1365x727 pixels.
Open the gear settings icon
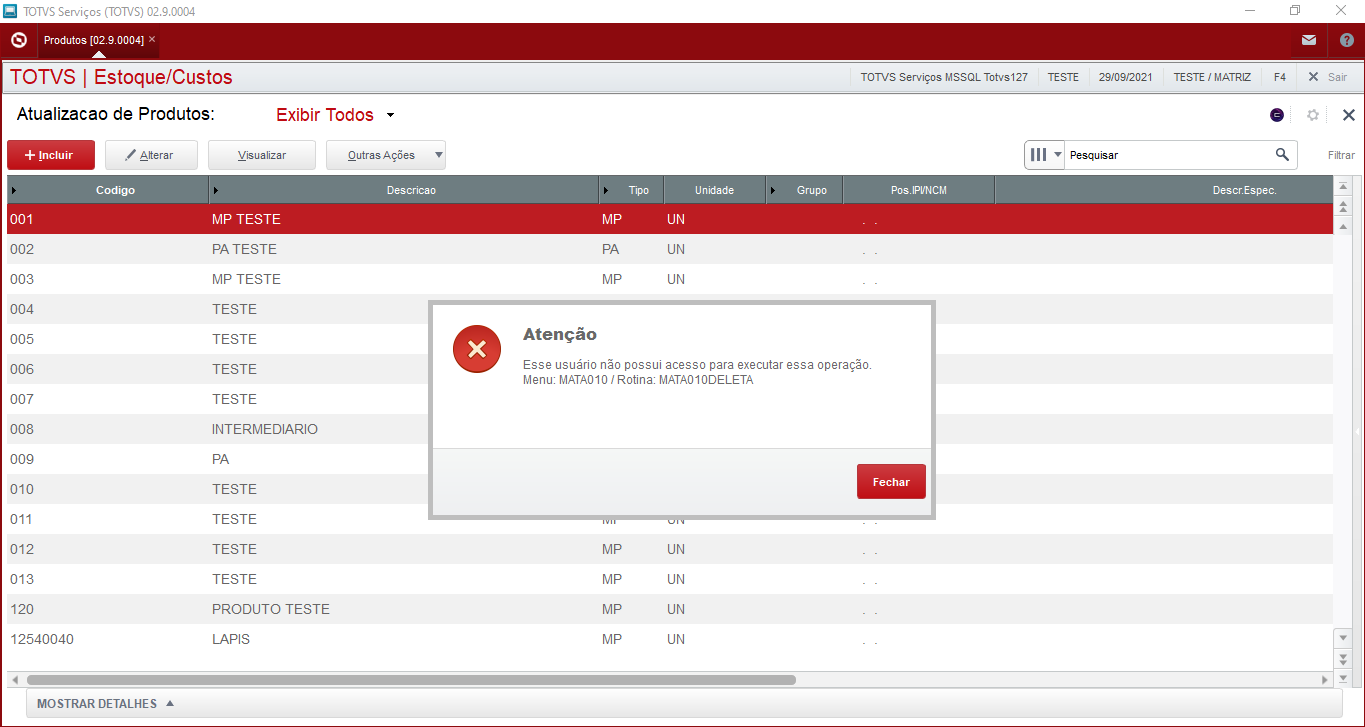click(1313, 115)
